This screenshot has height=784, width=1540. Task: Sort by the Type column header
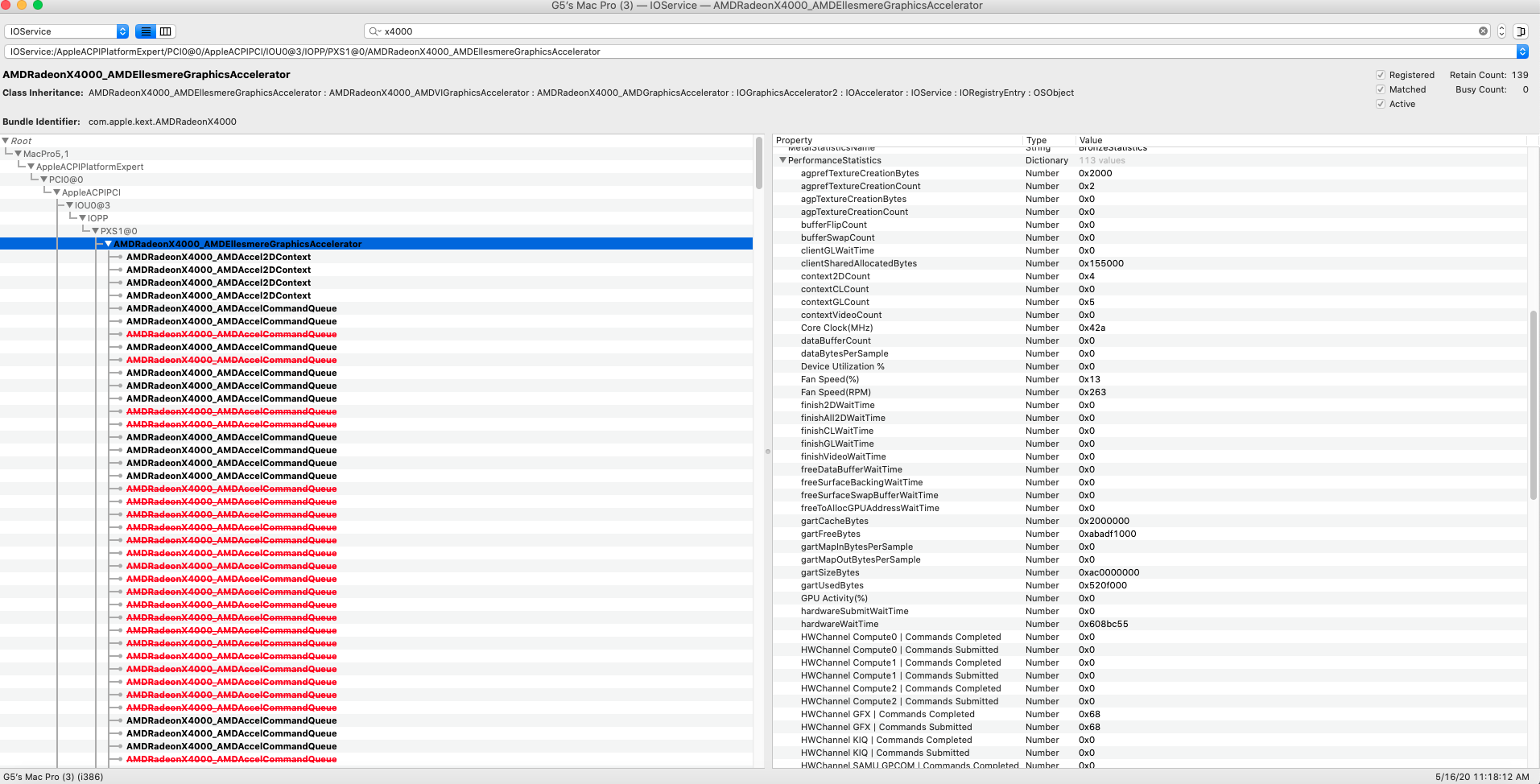pos(1048,140)
